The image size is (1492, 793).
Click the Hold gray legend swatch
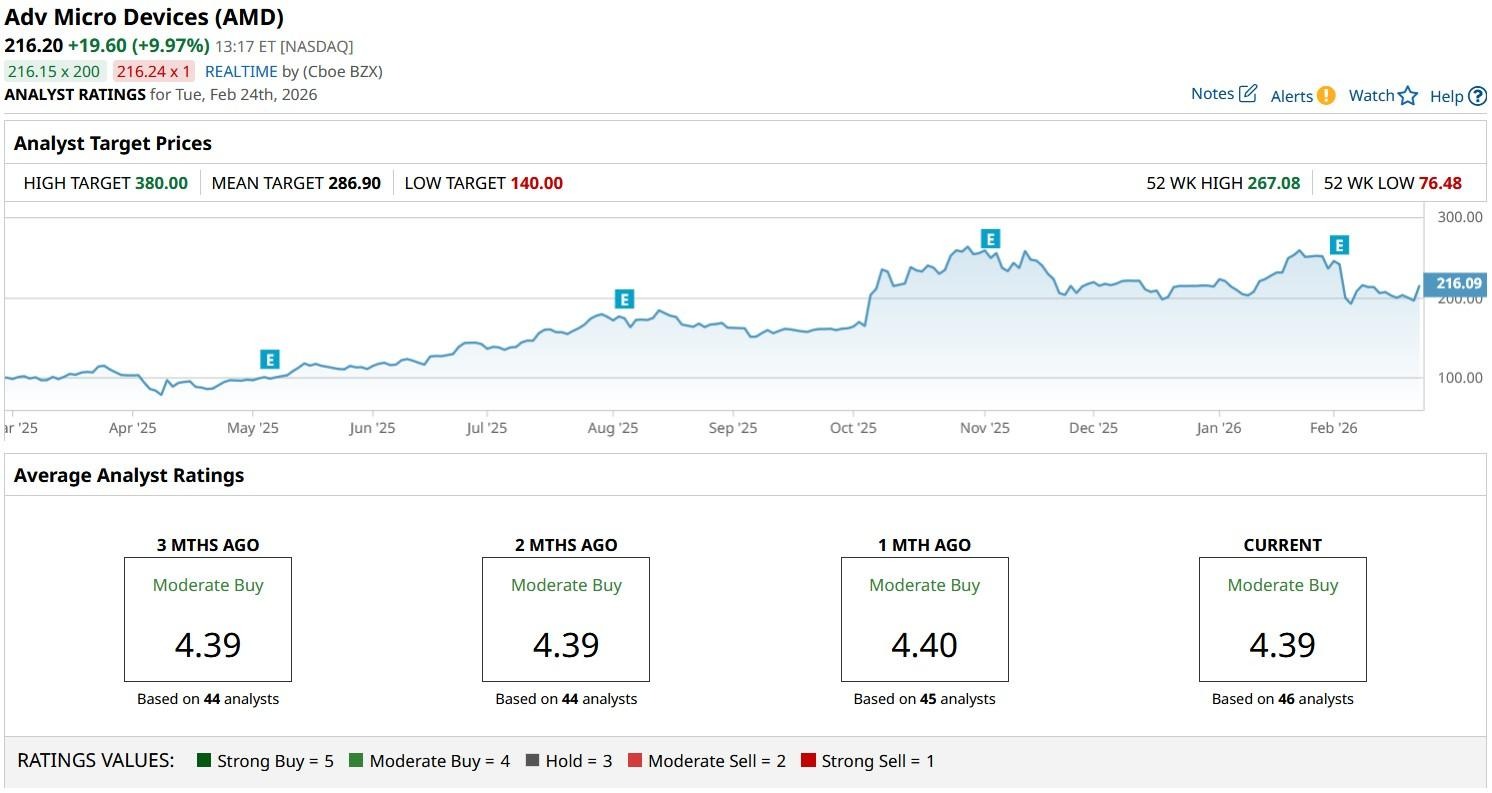532,761
